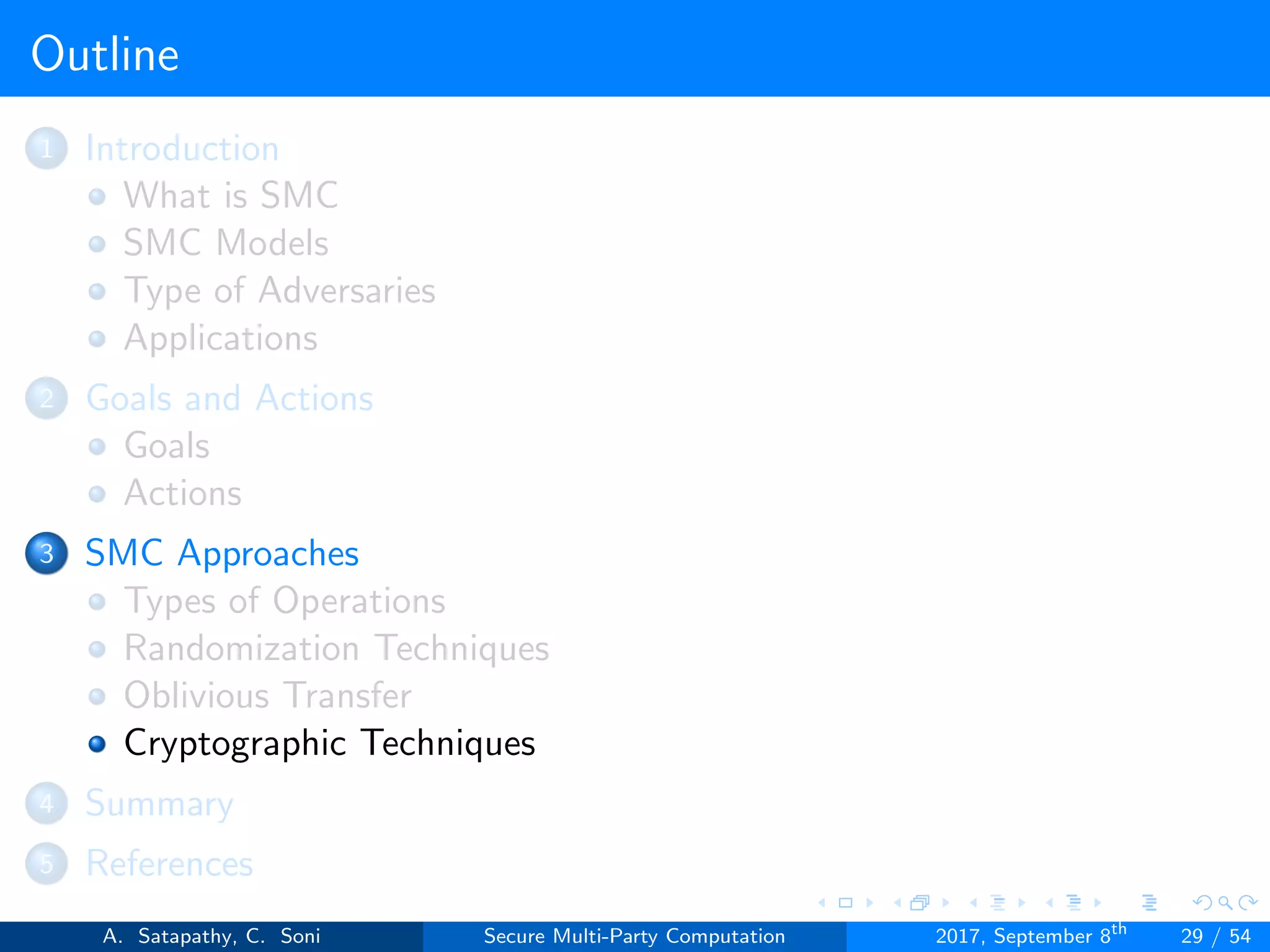The image size is (1270, 952).
Task: Go to next frame arrow
Action: point(946,903)
